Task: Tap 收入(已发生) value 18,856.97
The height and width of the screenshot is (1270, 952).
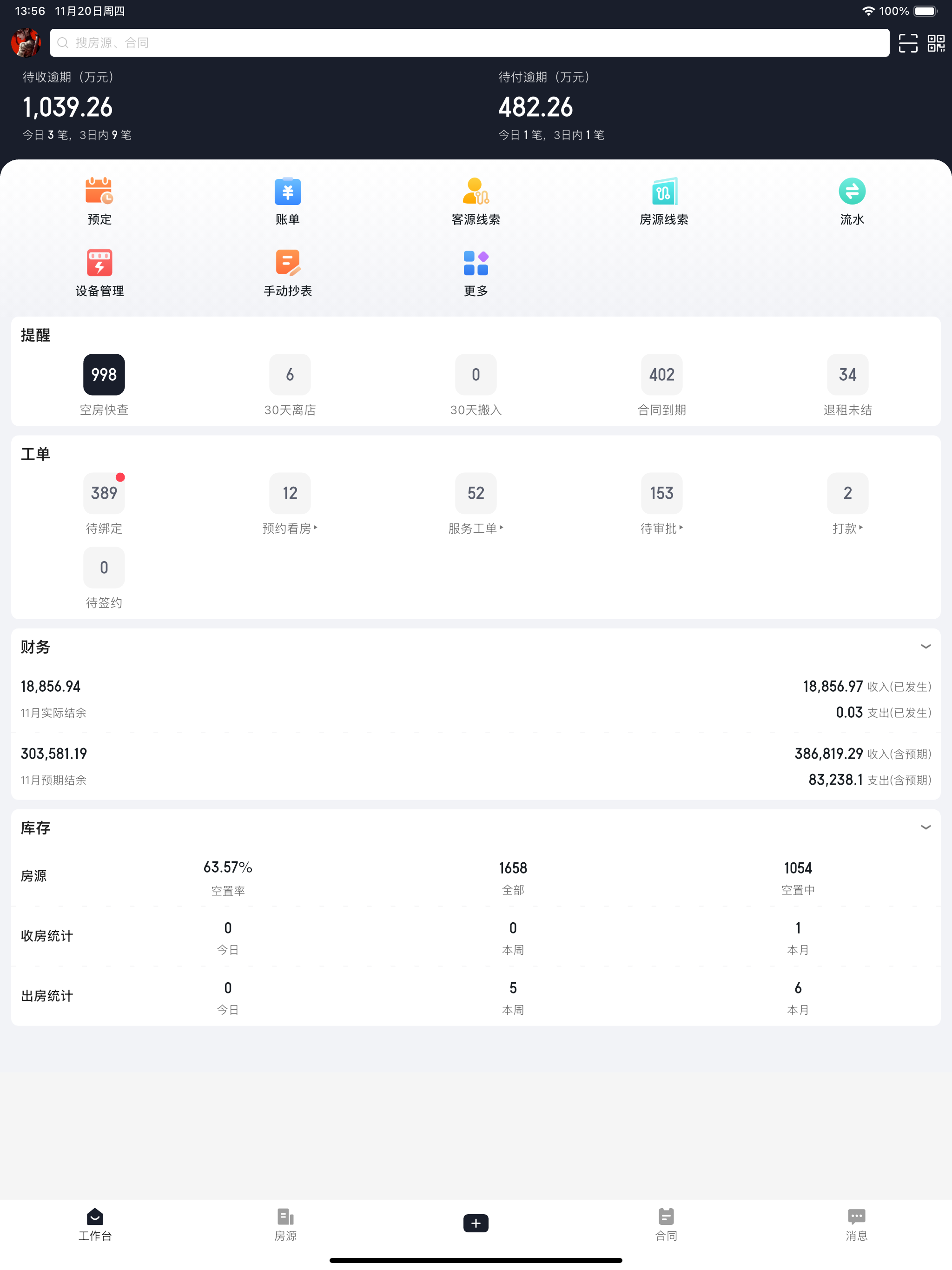Action: (833, 687)
